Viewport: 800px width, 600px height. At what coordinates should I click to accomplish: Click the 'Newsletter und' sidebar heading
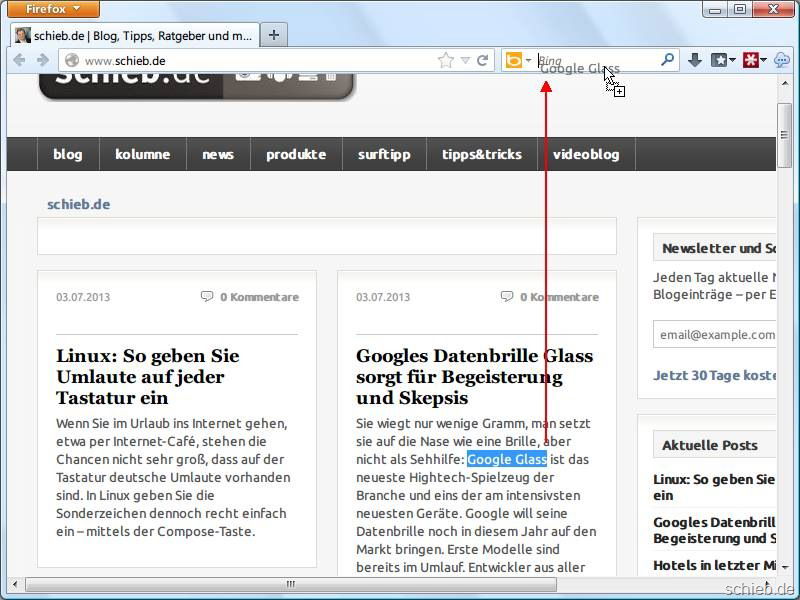[718, 248]
